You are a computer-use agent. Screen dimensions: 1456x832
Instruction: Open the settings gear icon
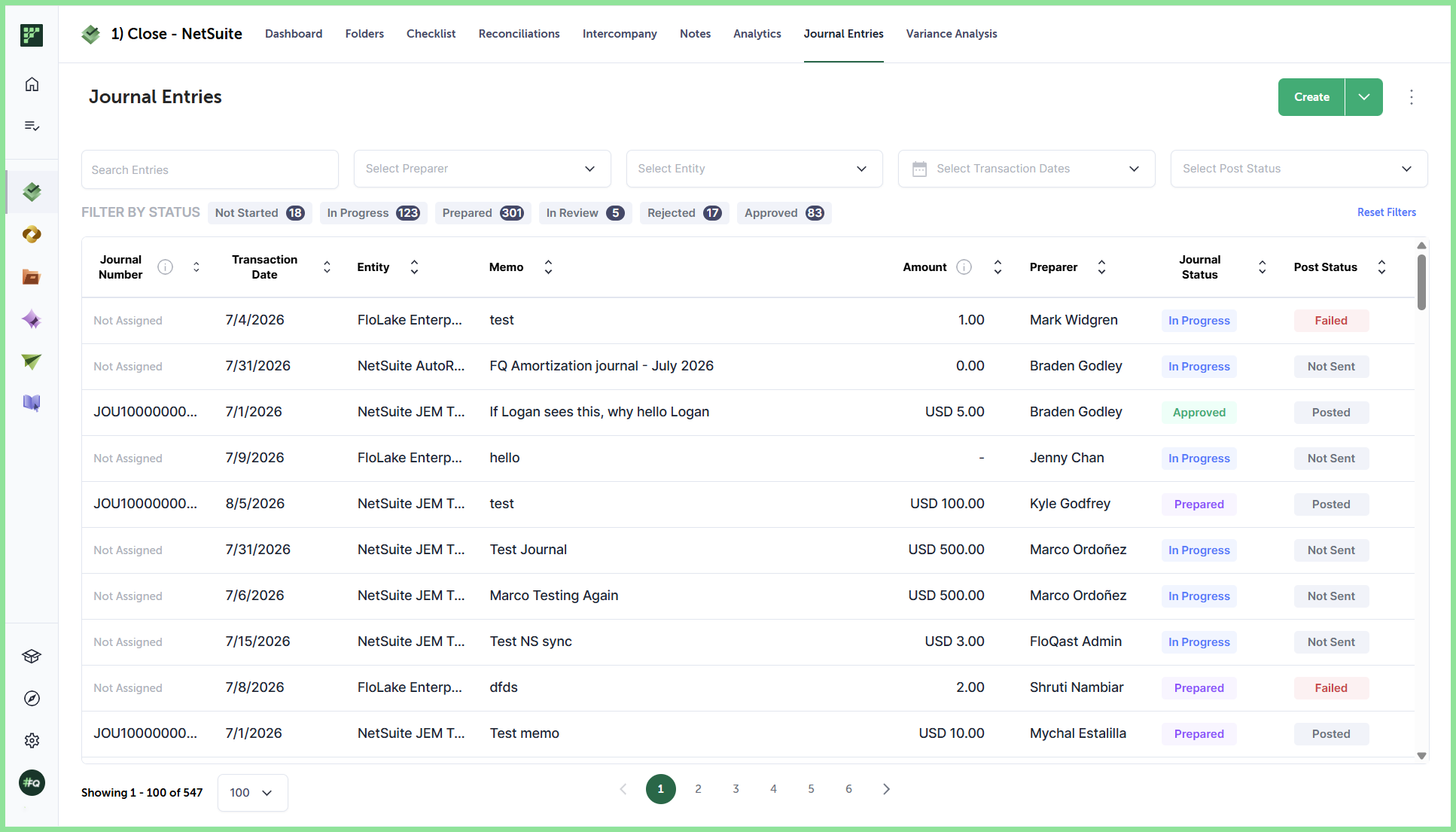32,741
